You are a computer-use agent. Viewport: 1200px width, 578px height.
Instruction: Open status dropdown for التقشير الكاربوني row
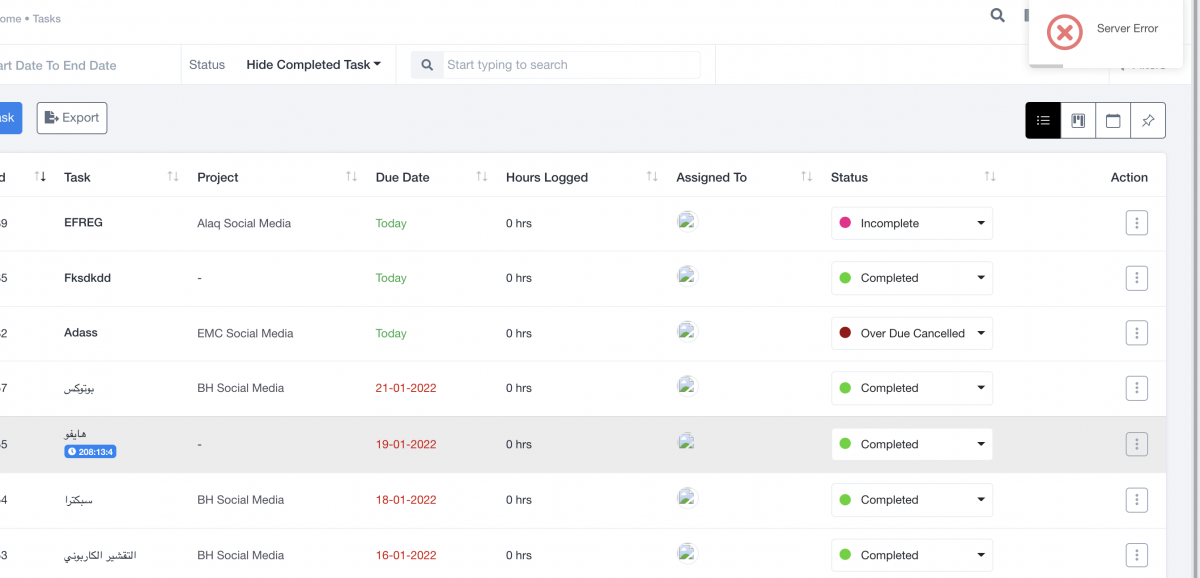click(x=912, y=555)
